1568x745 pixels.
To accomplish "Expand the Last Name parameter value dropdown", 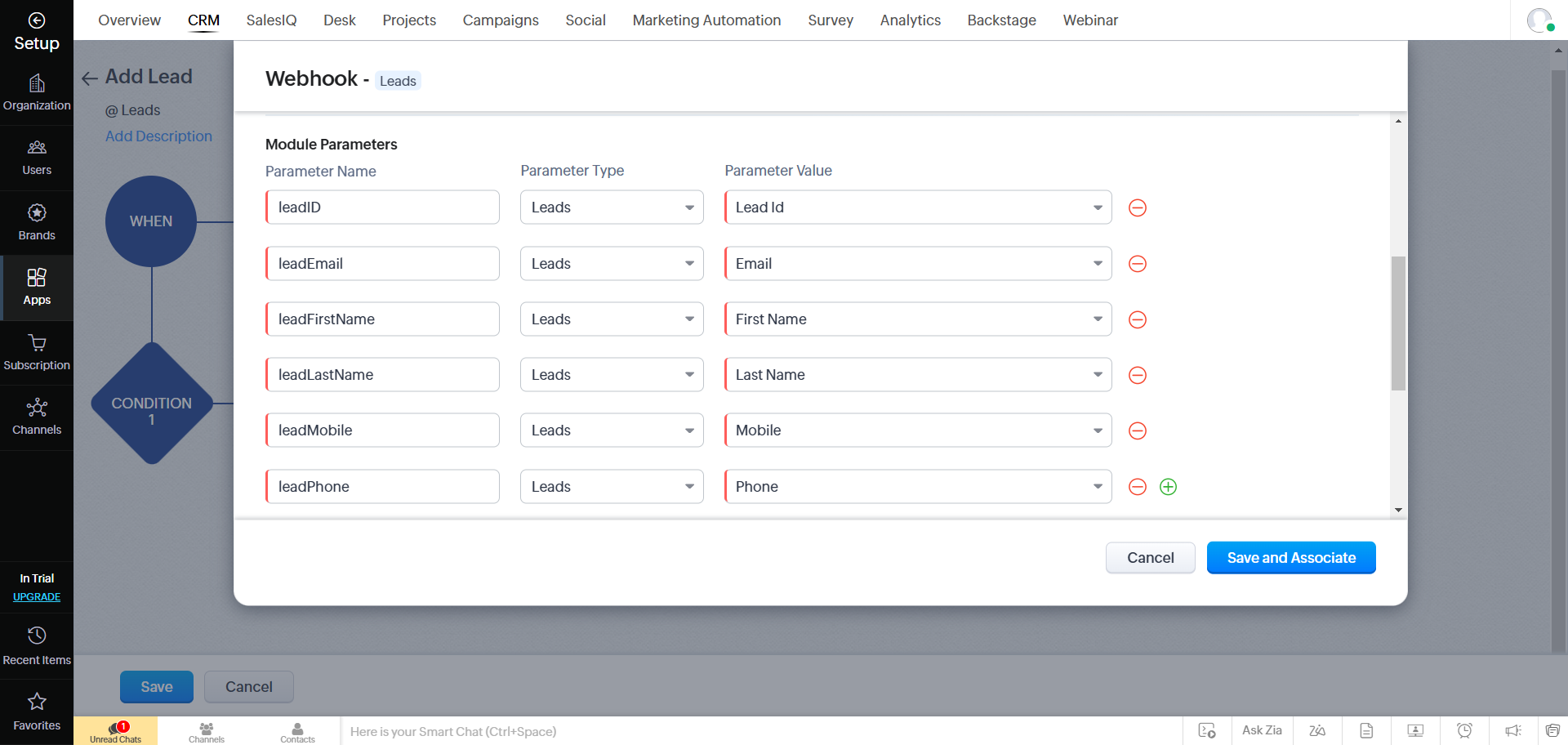I will point(918,375).
